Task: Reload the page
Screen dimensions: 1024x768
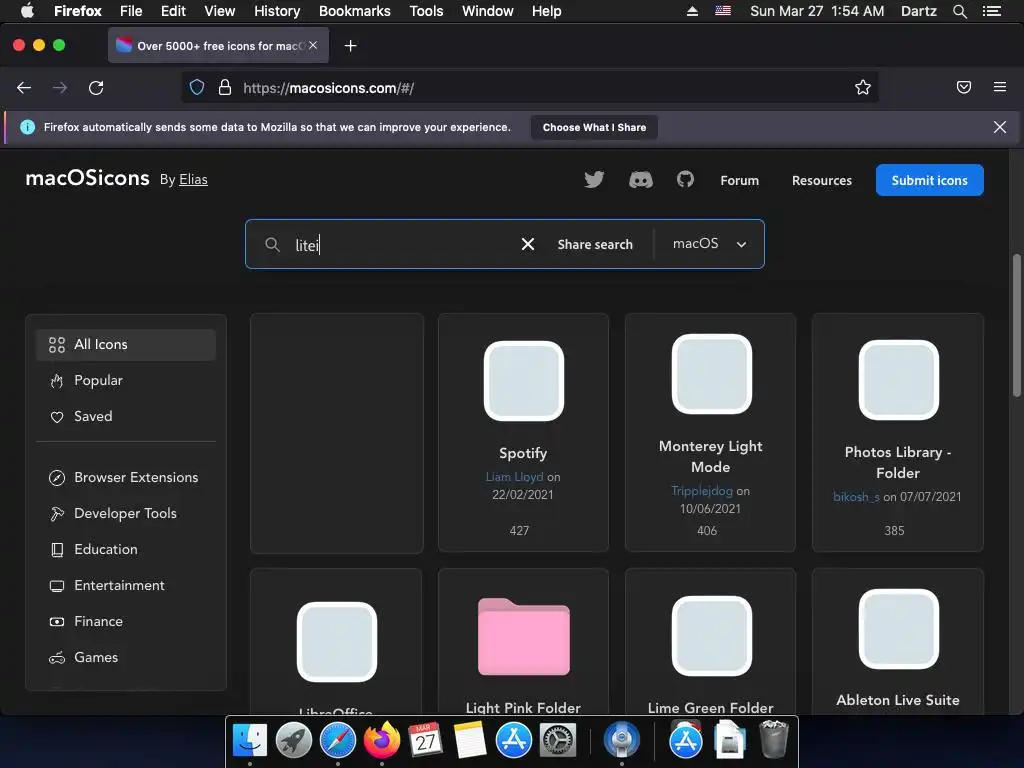Action: pos(96,88)
